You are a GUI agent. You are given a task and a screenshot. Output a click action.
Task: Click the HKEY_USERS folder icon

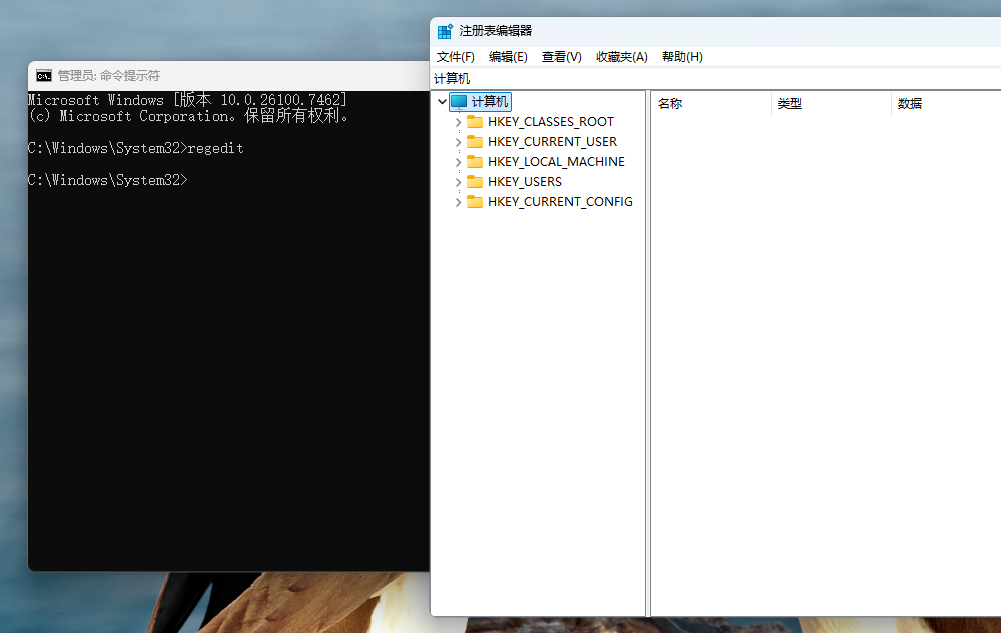[474, 181]
